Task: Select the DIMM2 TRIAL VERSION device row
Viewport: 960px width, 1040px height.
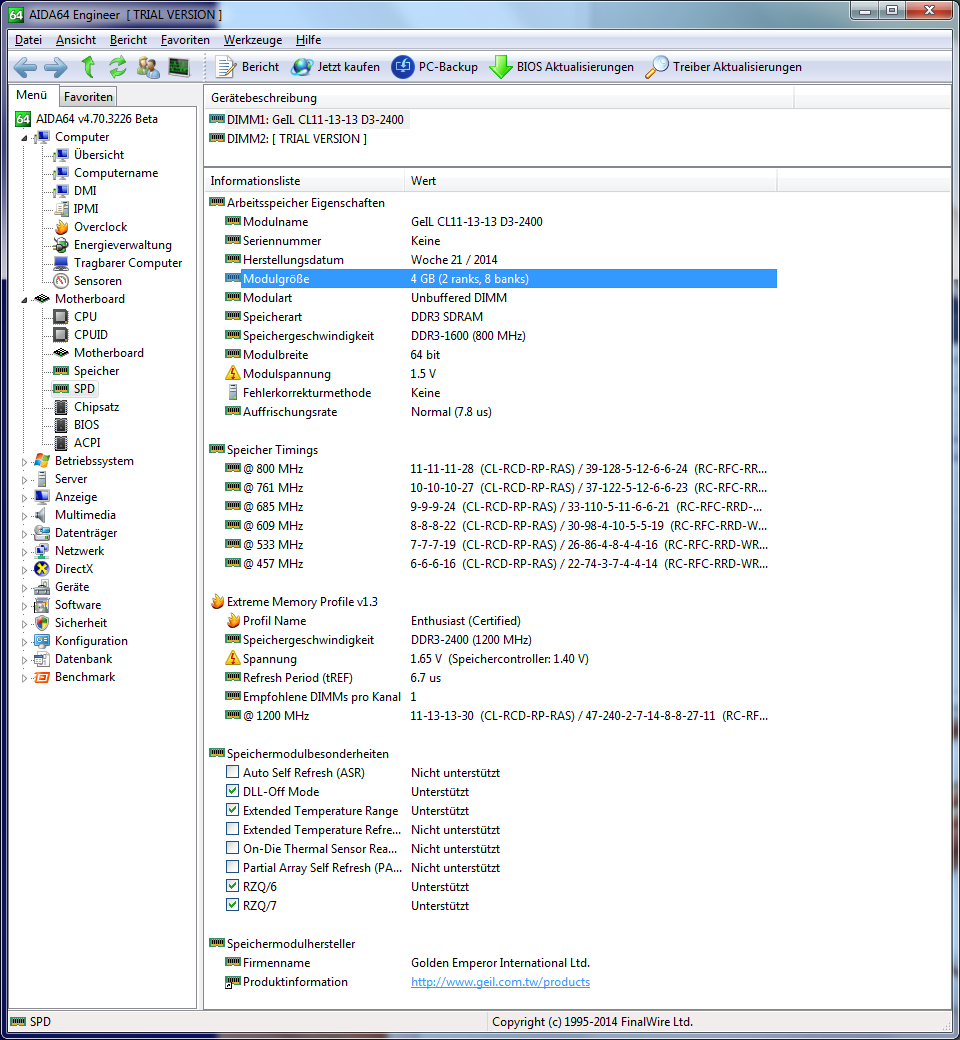Action: [x=288, y=139]
